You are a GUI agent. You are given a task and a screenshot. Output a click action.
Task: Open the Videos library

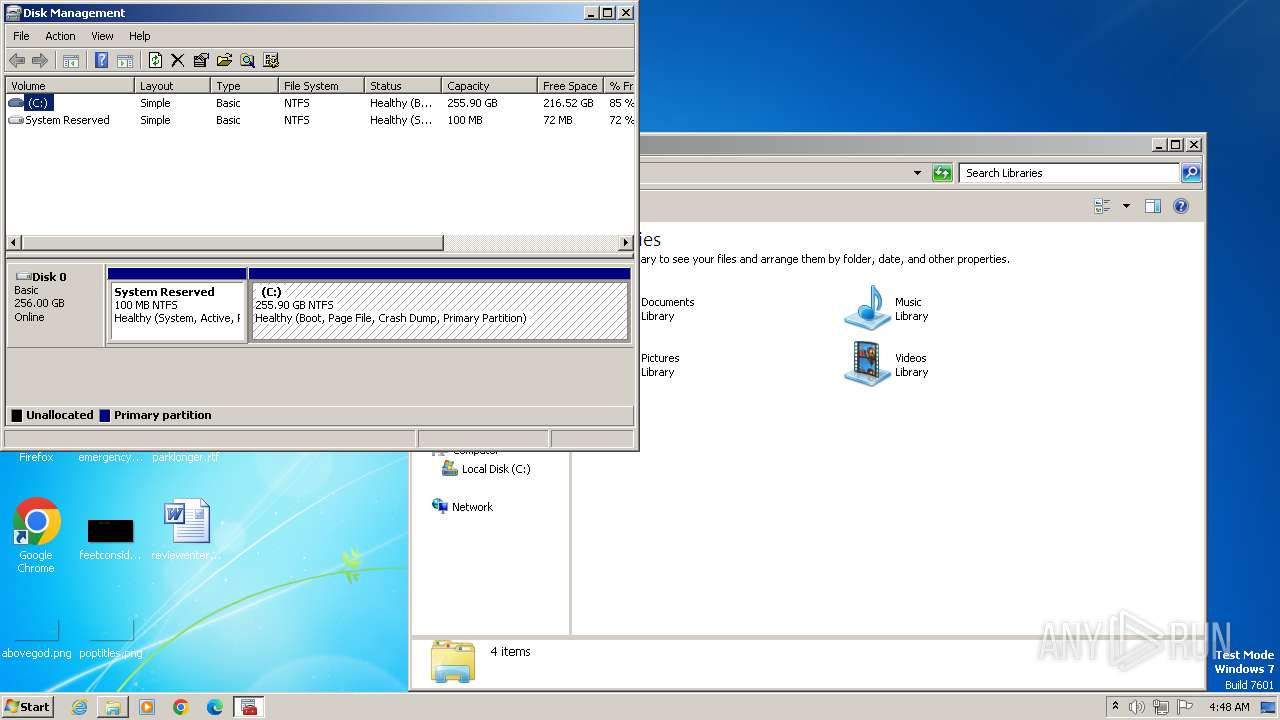(x=888, y=364)
